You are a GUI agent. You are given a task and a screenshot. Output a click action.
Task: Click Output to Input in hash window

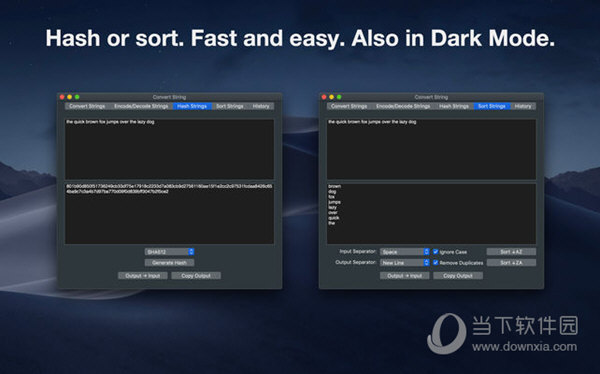143,276
